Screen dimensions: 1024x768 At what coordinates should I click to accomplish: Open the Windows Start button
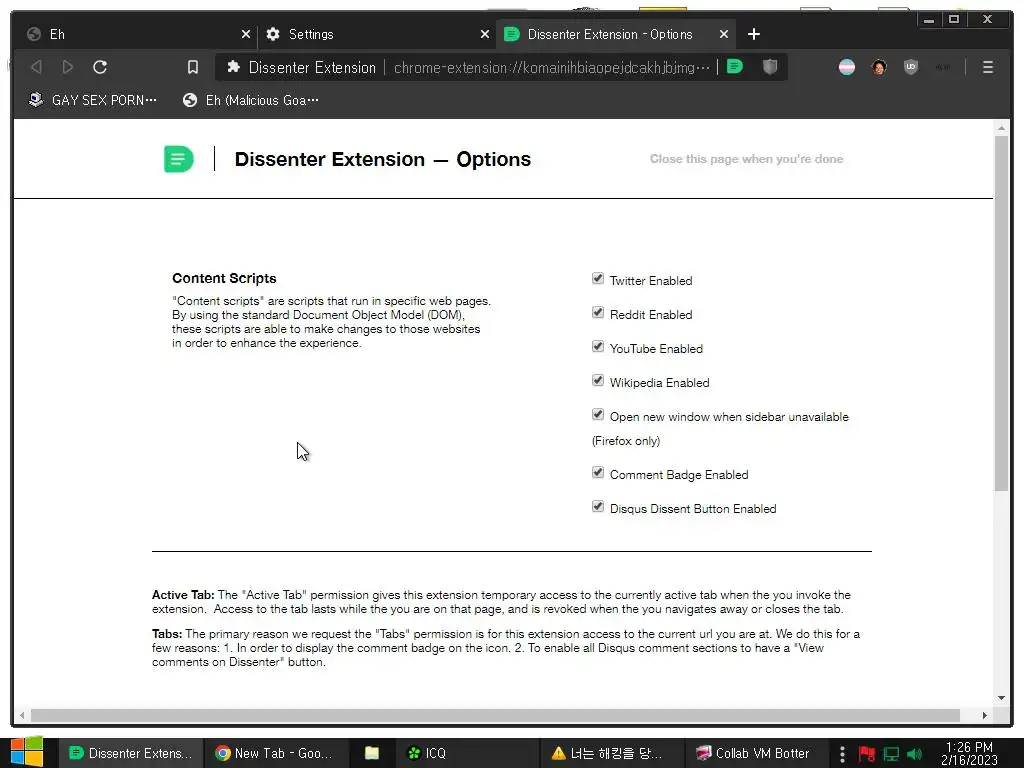click(27, 753)
